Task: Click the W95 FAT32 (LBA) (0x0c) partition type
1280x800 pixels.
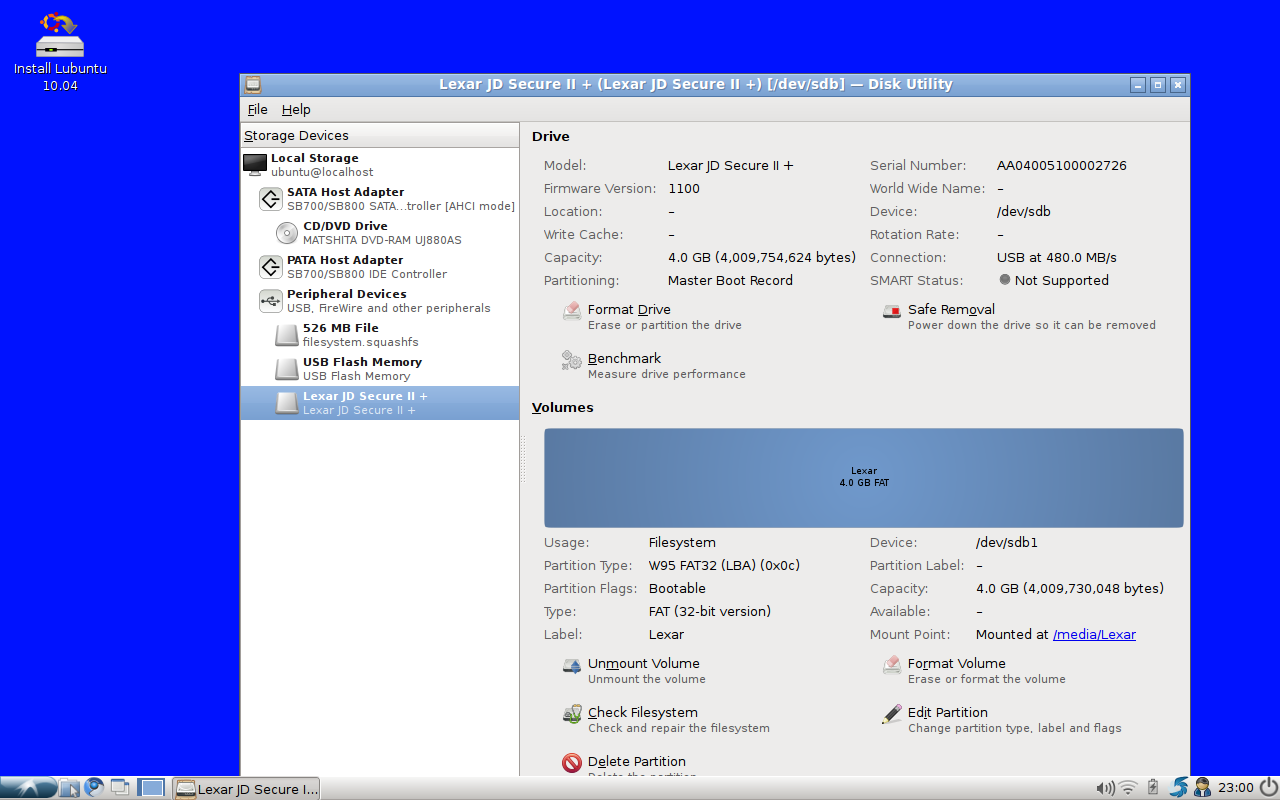Action: (724, 566)
